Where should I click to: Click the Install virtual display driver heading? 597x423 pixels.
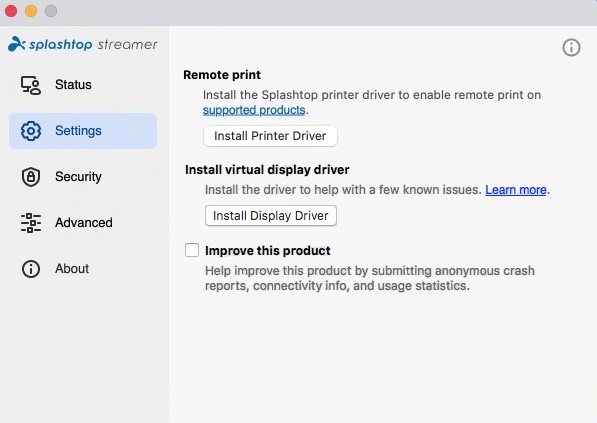(x=267, y=169)
